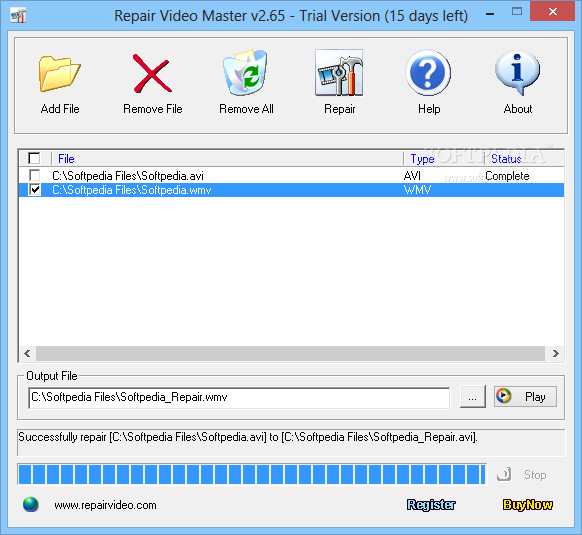Screen dimensions: 582x535
Task: Click the File column header
Action: click(66, 159)
